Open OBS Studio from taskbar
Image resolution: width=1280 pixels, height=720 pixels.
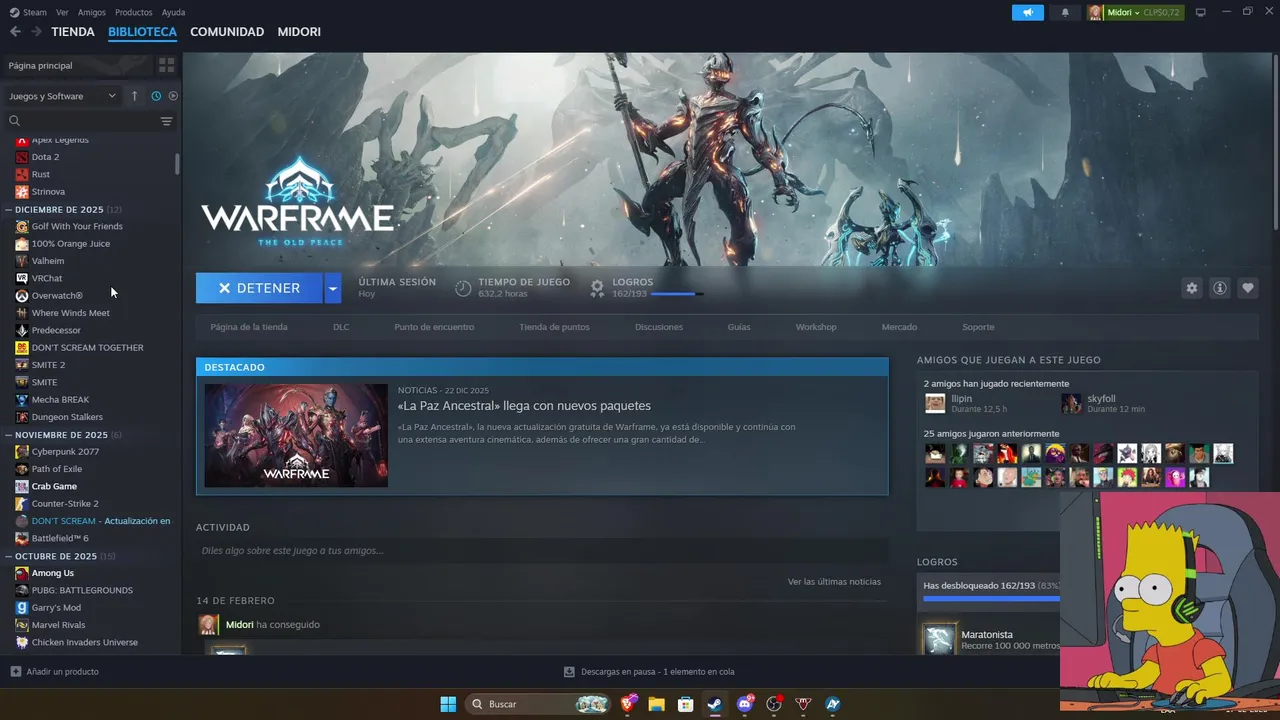[773, 704]
